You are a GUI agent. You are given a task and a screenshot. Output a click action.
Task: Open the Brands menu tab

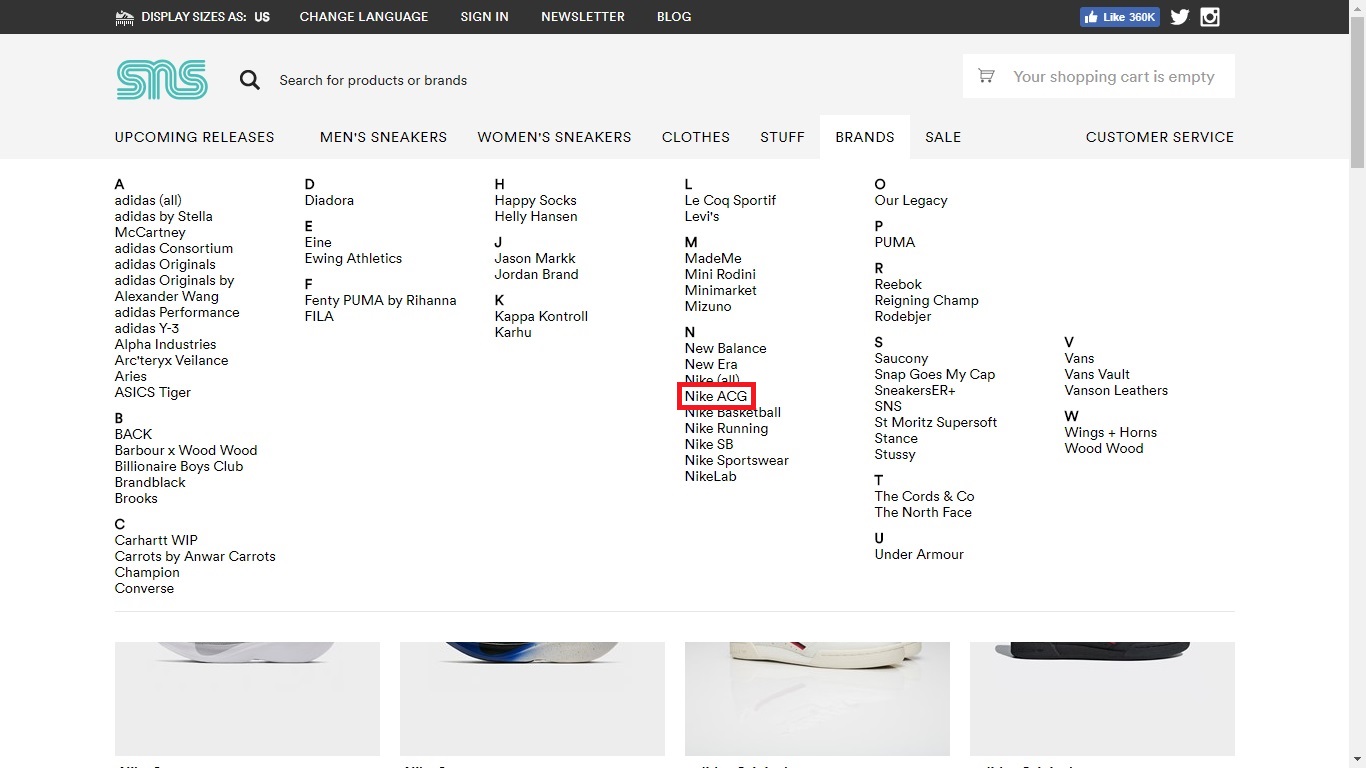(864, 137)
